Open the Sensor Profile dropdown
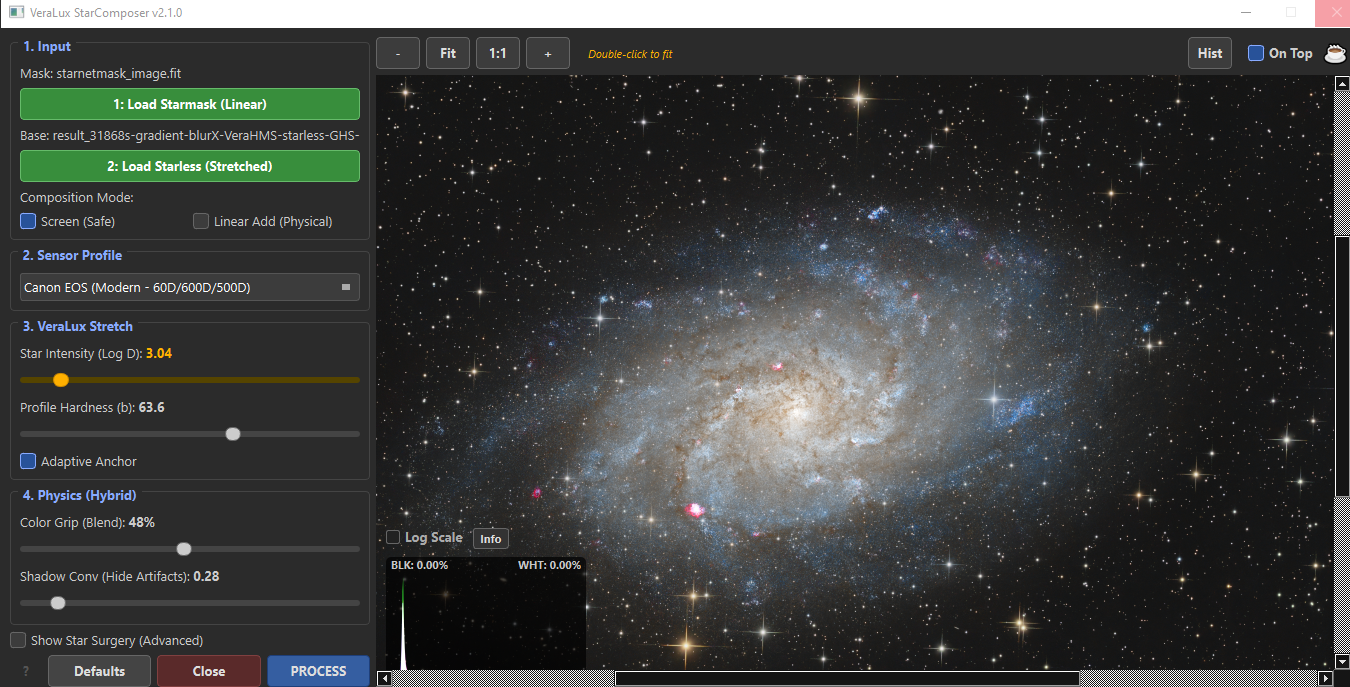This screenshot has height=687, width=1350. tap(190, 287)
